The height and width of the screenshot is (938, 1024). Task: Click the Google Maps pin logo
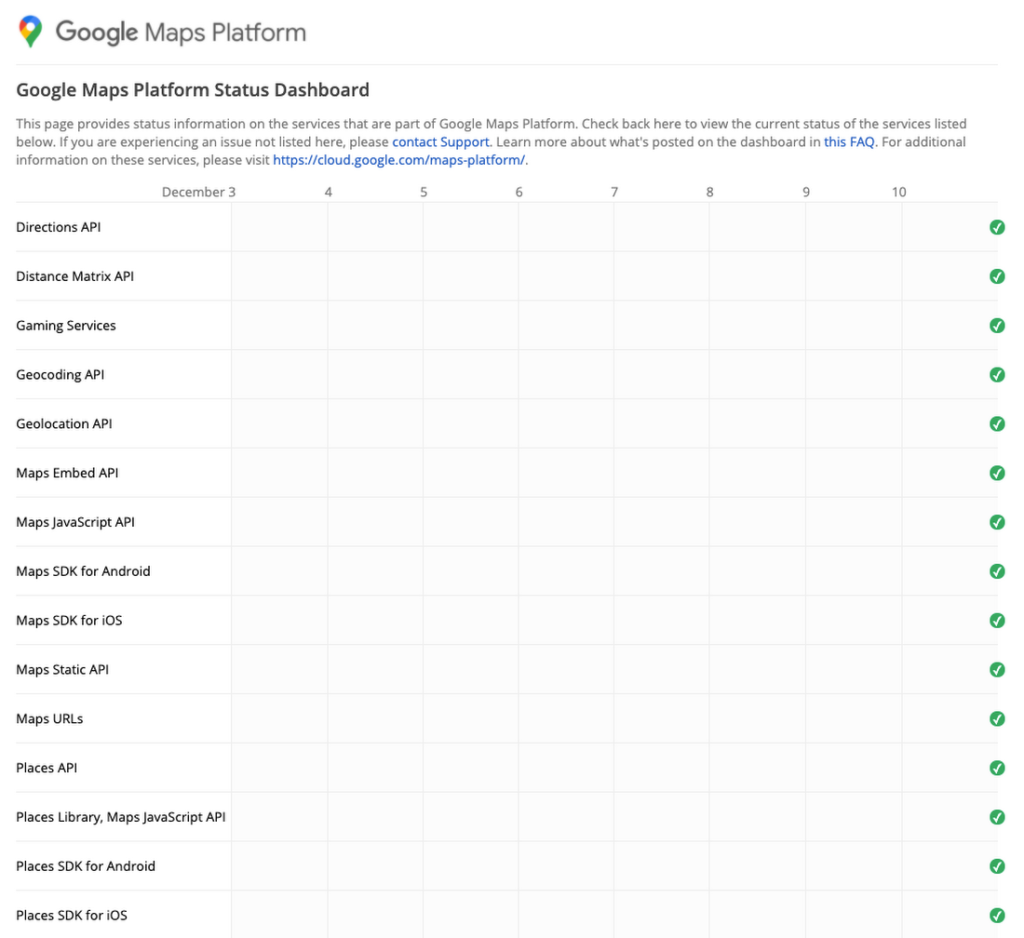point(30,32)
